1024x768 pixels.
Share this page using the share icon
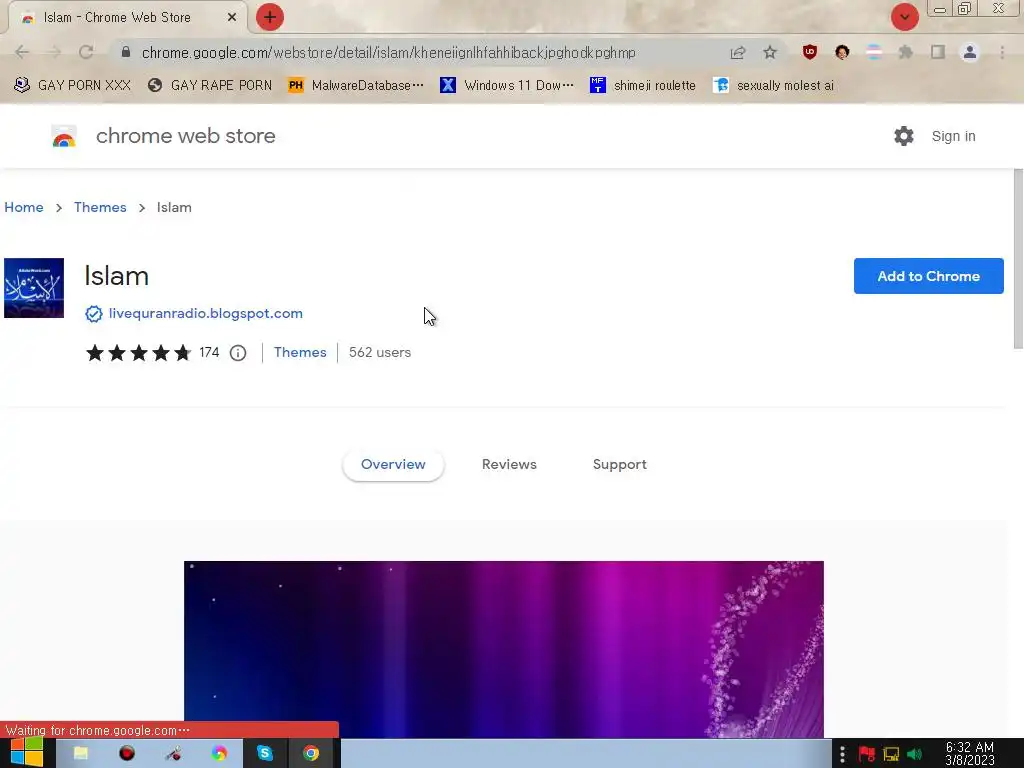738,52
